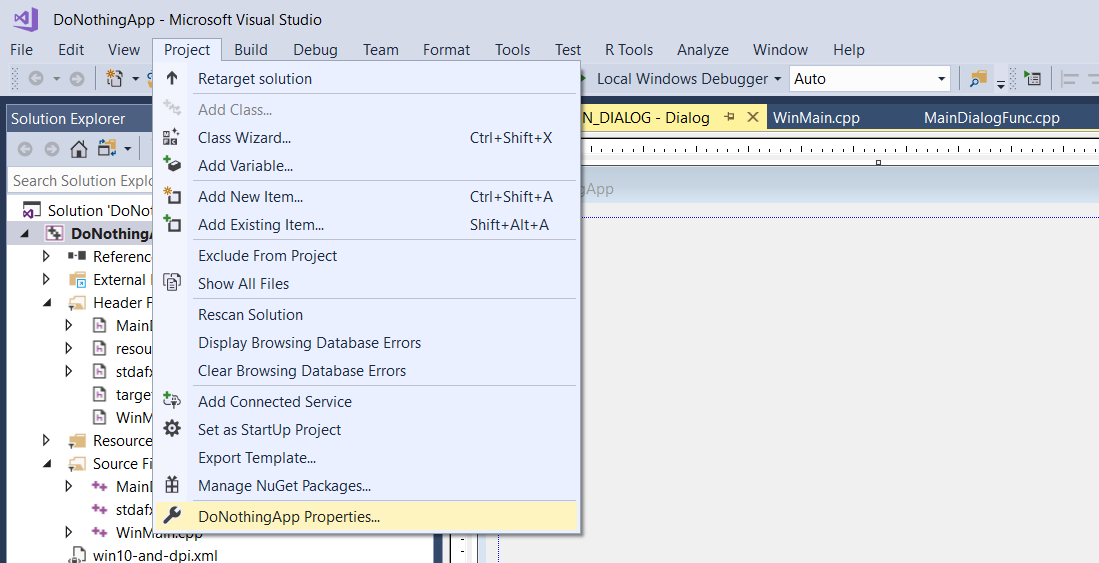The height and width of the screenshot is (563, 1099).
Task: Click Solution Explorer sync views icon
Action: (x=107, y=148)
